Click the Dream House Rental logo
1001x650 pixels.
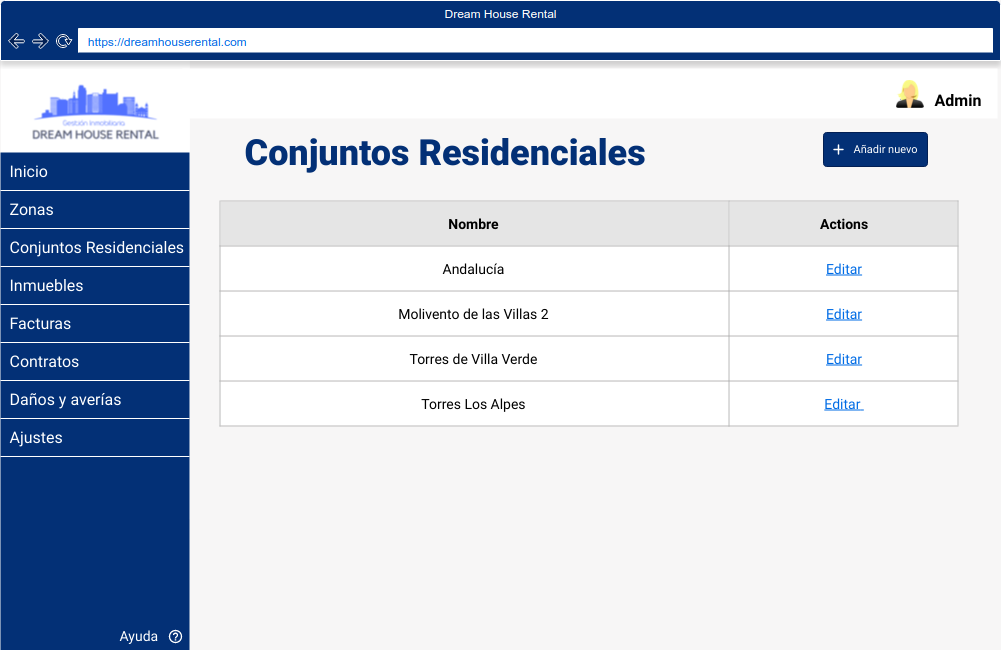(95, 112)
